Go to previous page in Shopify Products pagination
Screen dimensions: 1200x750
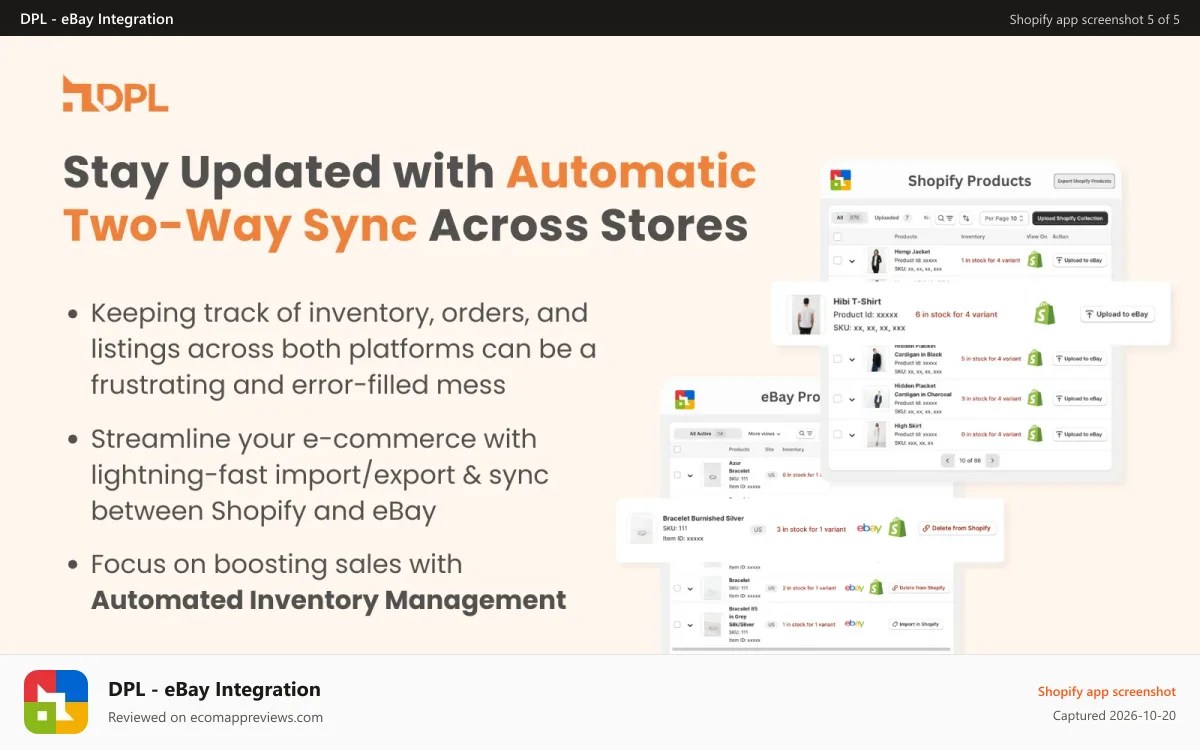(x=948, y=461)
